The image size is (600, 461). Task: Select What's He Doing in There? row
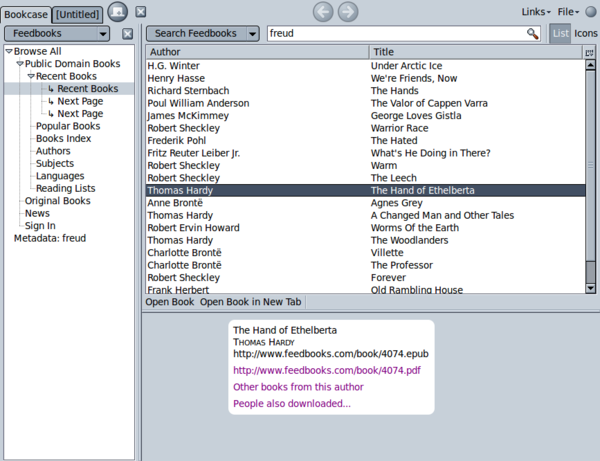coord(365,153)
